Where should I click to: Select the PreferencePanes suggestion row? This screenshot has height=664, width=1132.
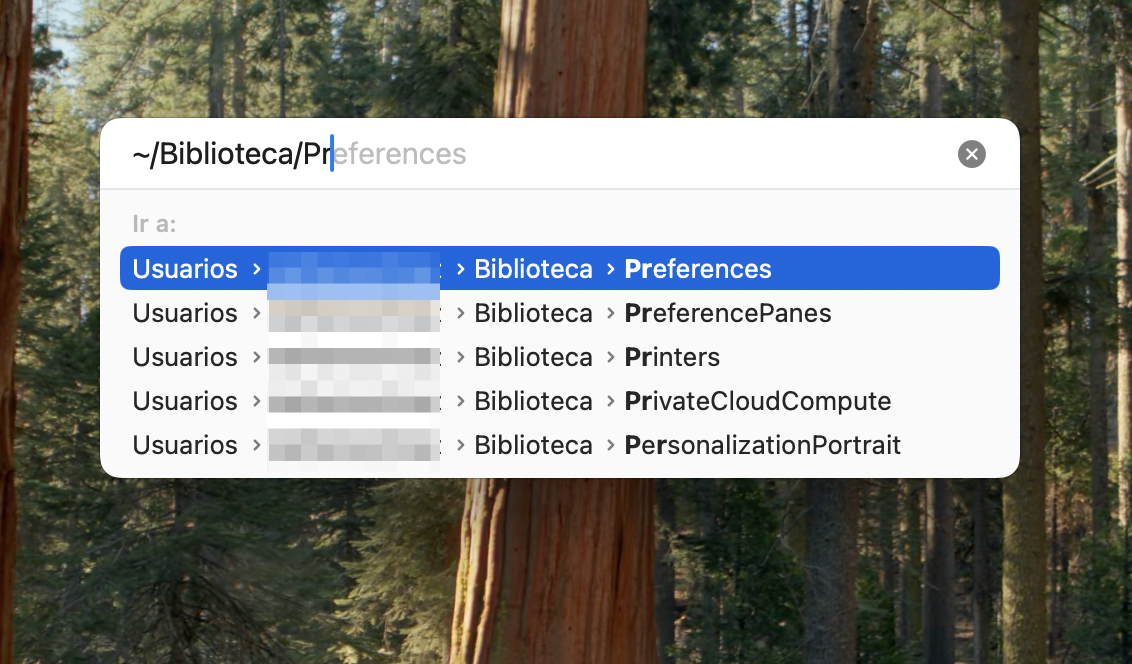[727, 312]
